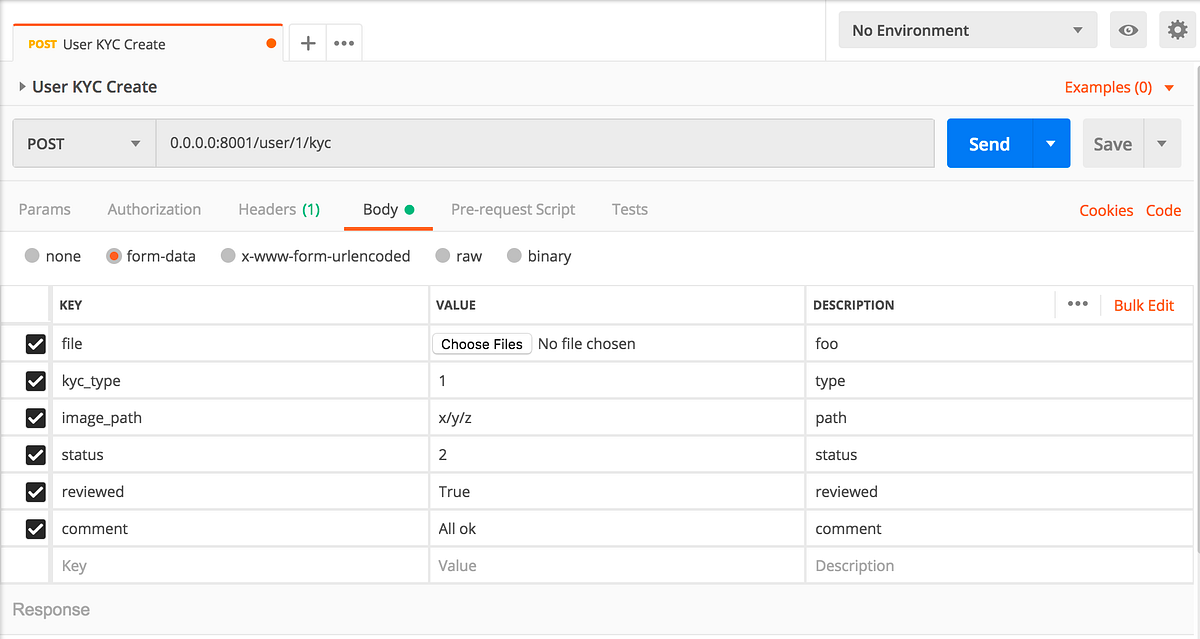Image resolution: width=1200 pixels, height=639 pixels.
Task: Open the Authorization tab
Action: tap(154, 209)
